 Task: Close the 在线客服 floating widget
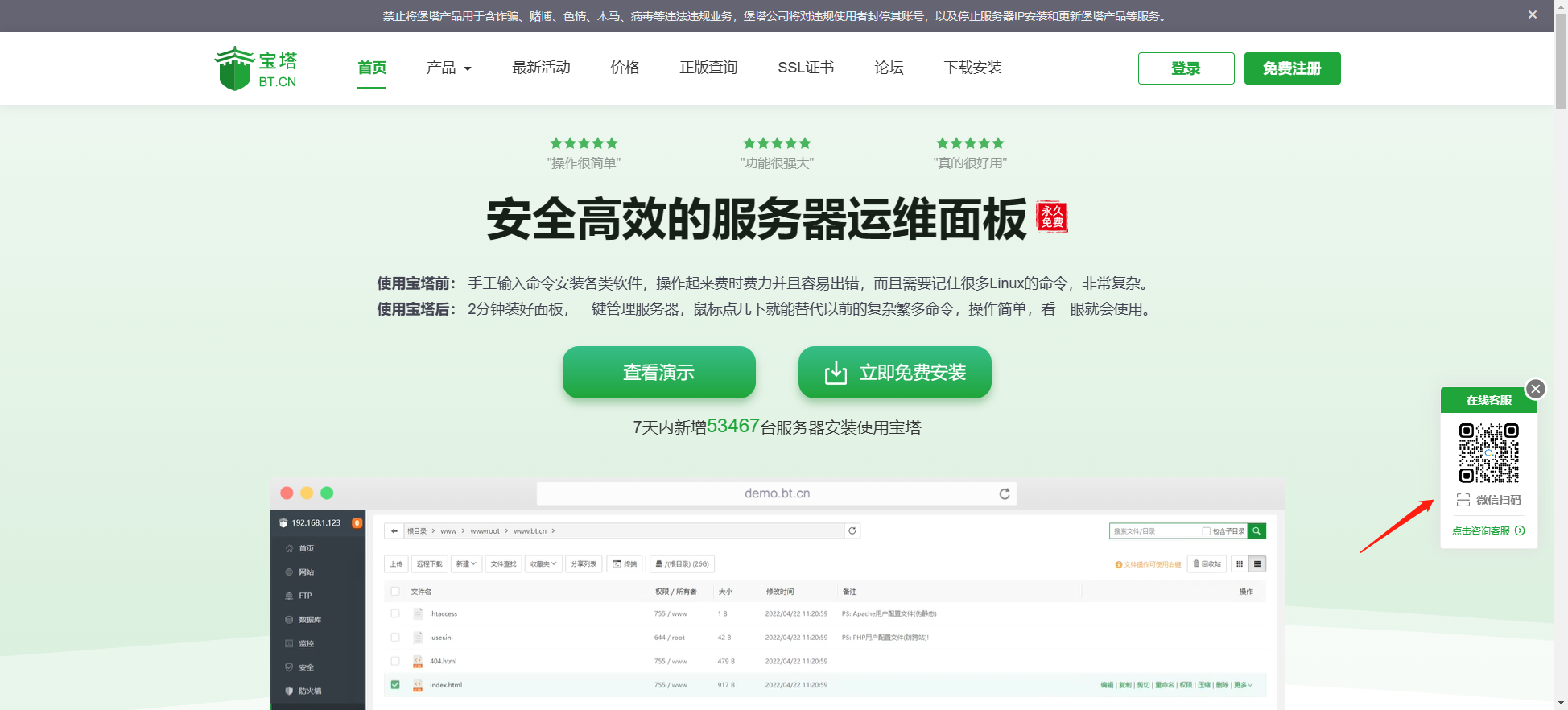click(x=1536, y=389)
